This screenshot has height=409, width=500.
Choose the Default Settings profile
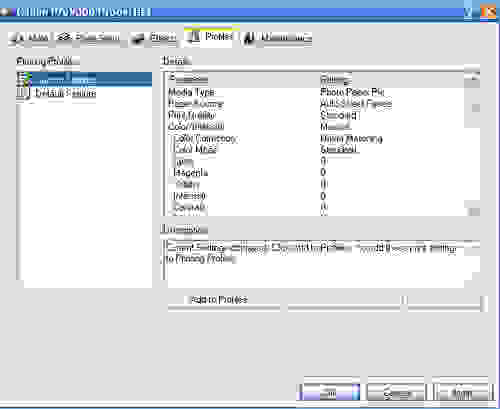pos(66,93)
